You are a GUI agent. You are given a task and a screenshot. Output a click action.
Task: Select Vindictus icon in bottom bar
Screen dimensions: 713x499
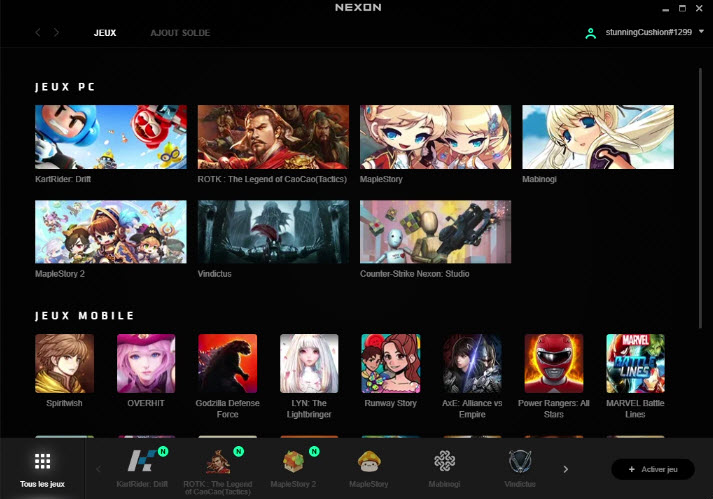519,461
